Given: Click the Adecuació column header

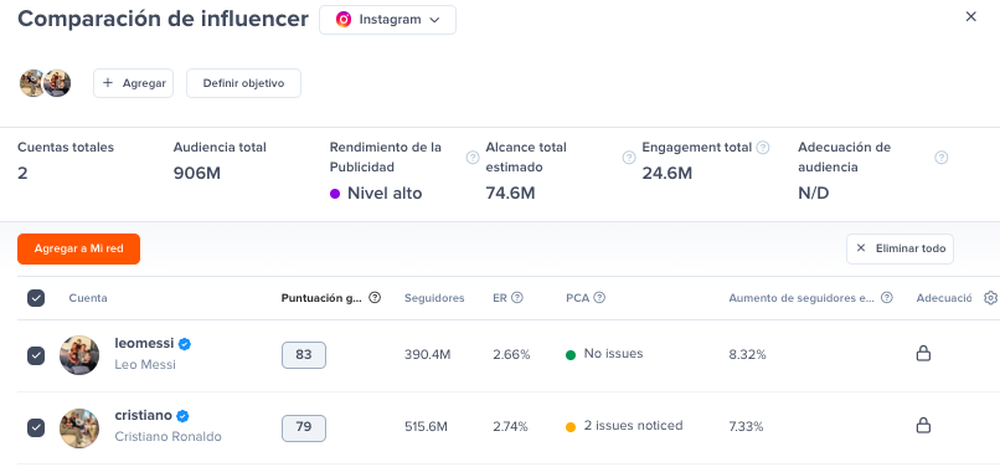Looking at the screenshot, I should coord(944,298).
